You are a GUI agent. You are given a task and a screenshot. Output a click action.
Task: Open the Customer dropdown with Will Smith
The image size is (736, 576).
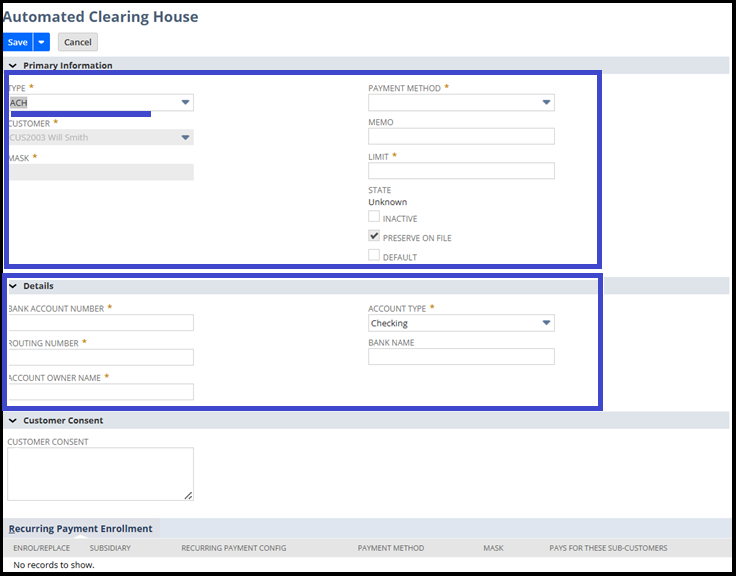[x=101, y=137]
